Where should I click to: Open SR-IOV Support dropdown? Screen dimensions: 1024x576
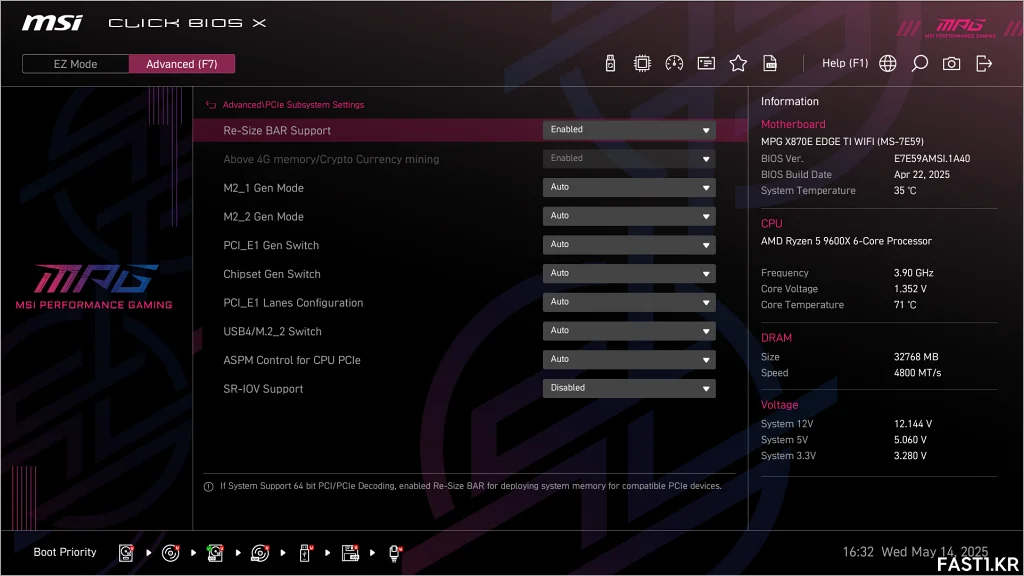(x=629, y=389)
